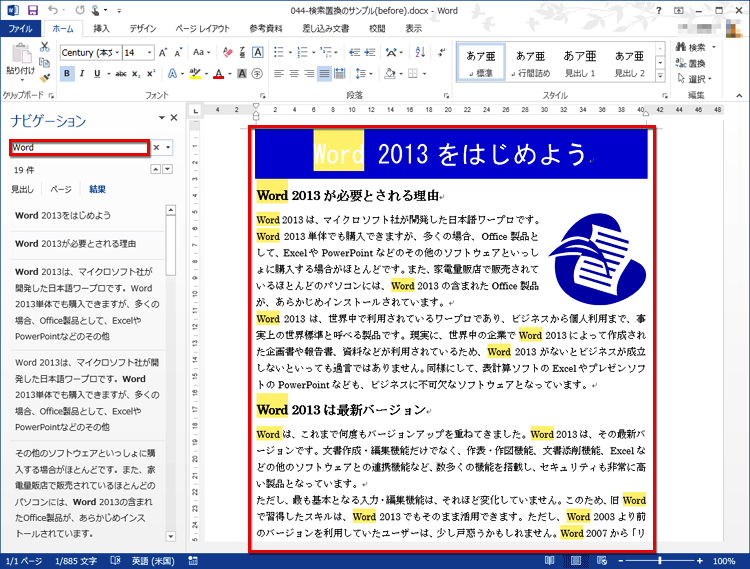Align text to the left
The height and width of the screenshot is (569, 750).
pyautogui.click(x=279, y=74)
